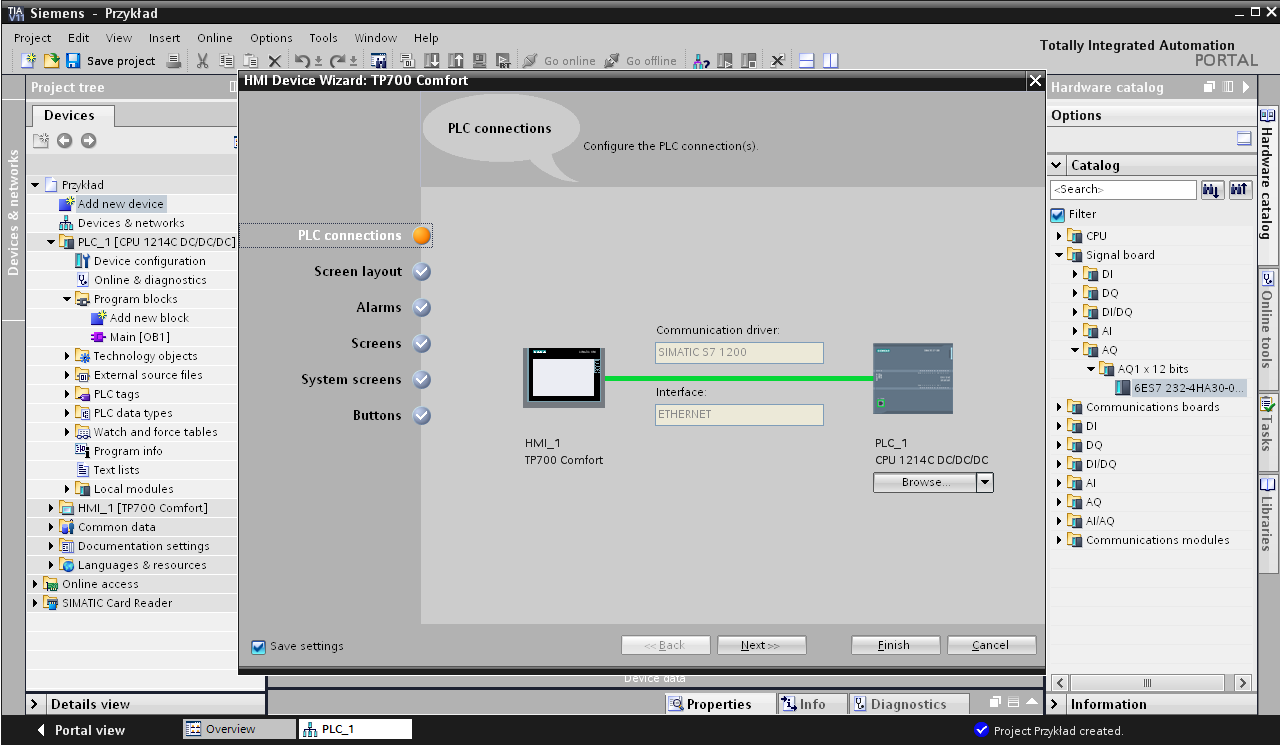The image size is (1281, 745).
Task: Click the Upload from device icon
Action: (456, 61)
